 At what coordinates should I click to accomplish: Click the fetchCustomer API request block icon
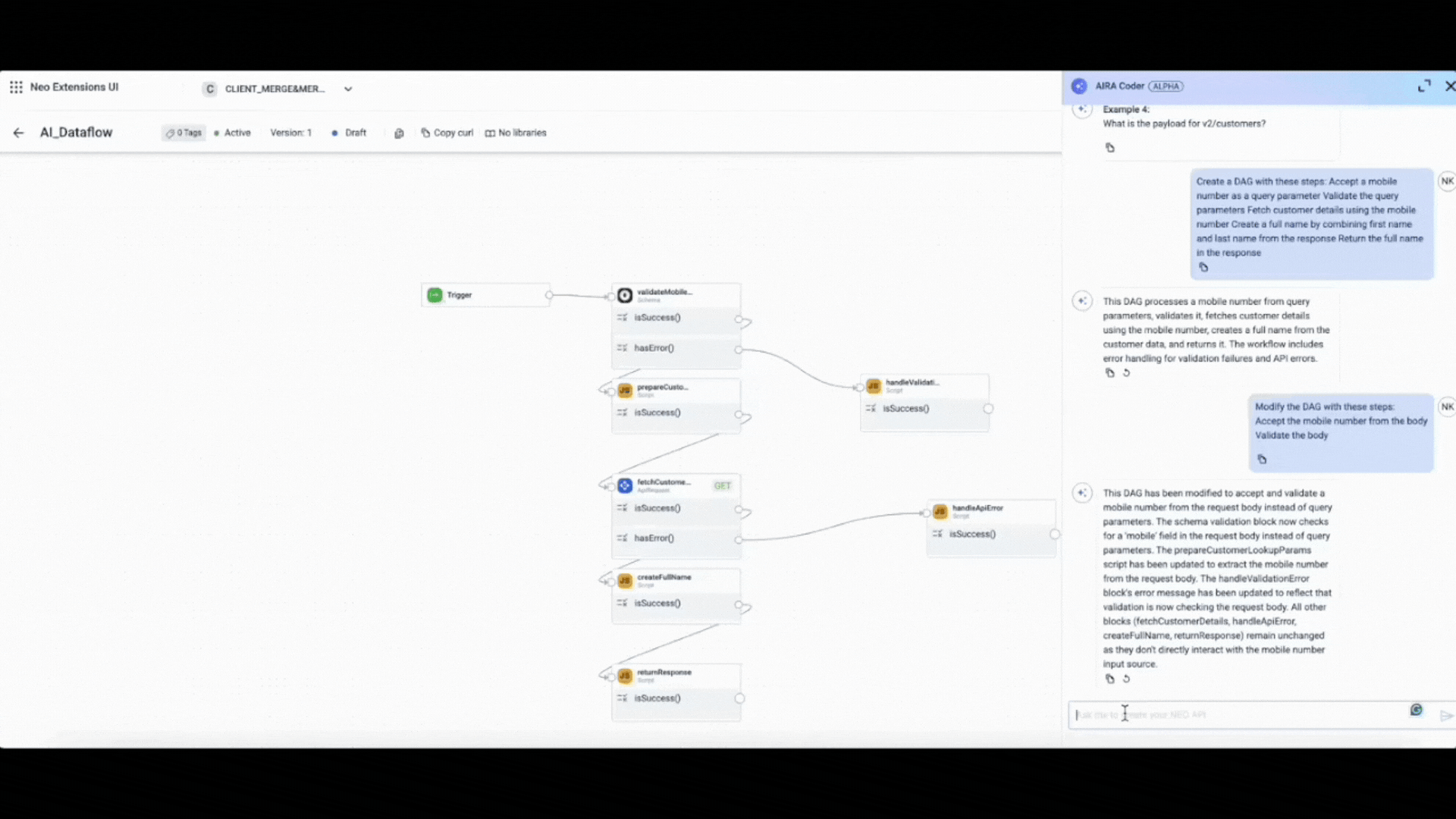[x=625, y=485]
